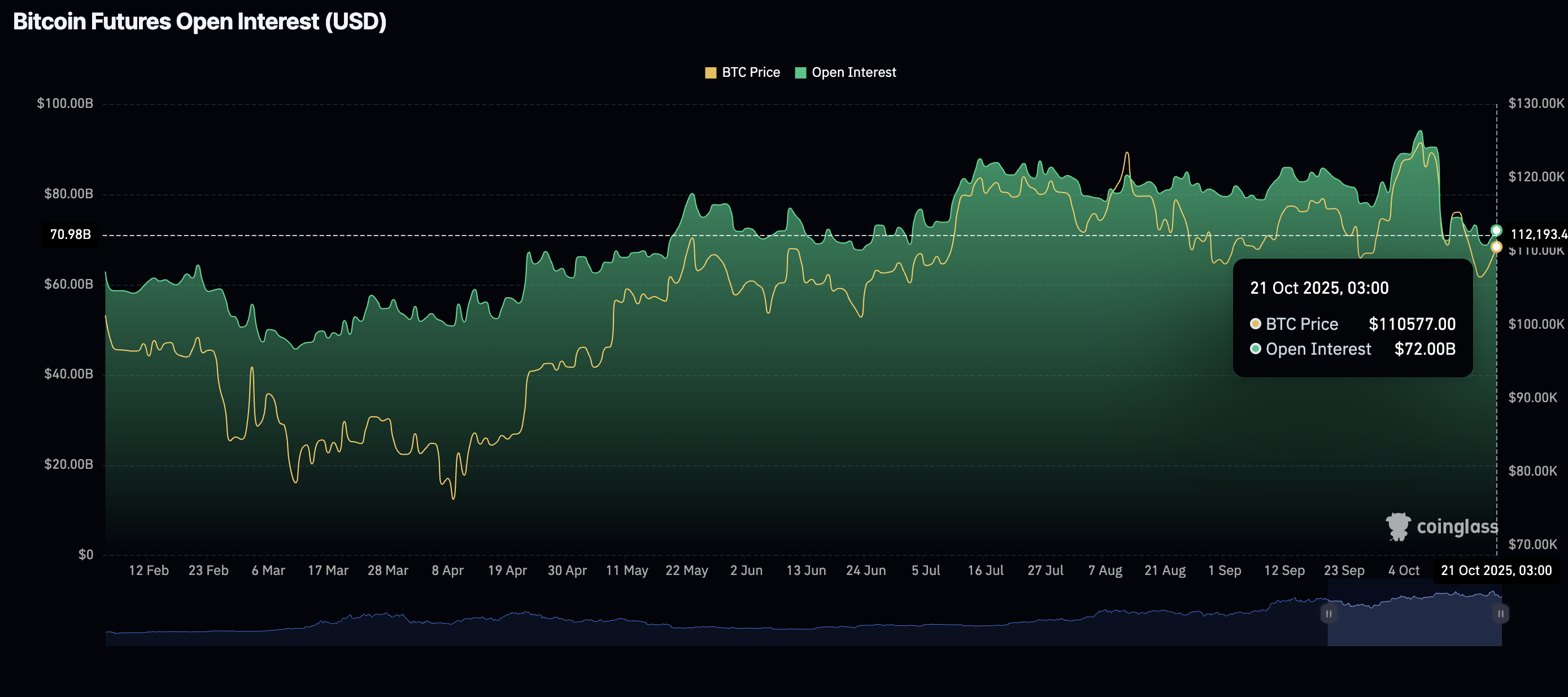Screen dimensions: 1568x697
Task: Click the 70.98B crosshair value label
Action: pos(70,234)
